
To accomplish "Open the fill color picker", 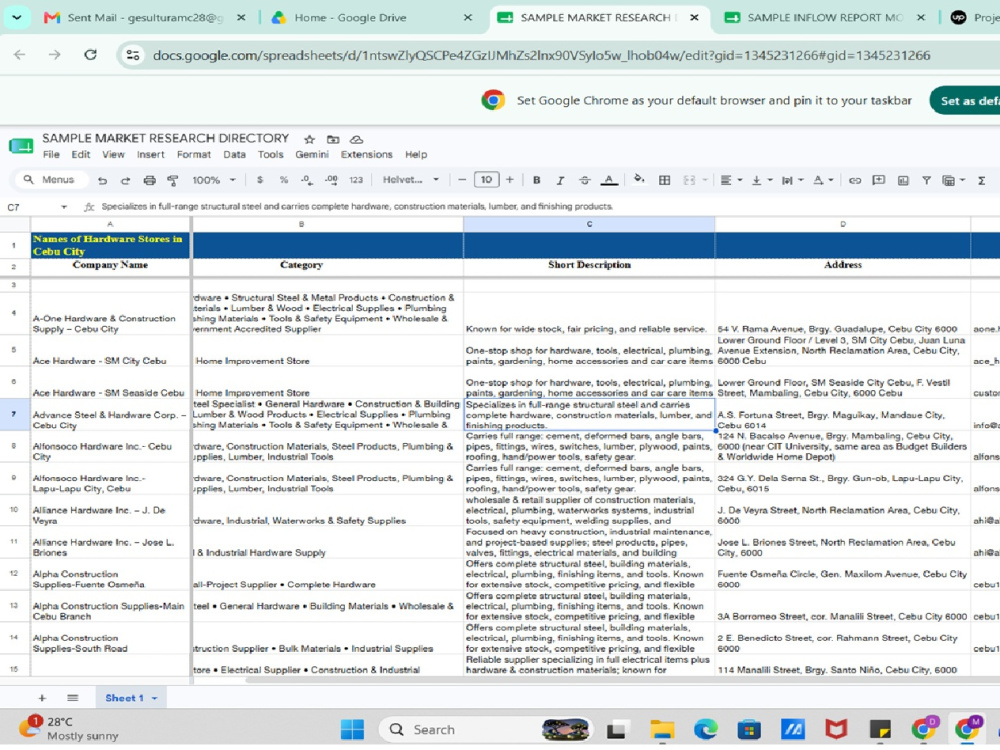I will point(638,180).
